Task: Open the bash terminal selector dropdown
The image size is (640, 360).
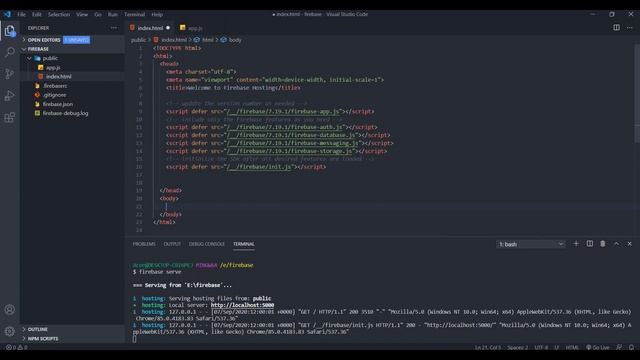Action: 531,244
